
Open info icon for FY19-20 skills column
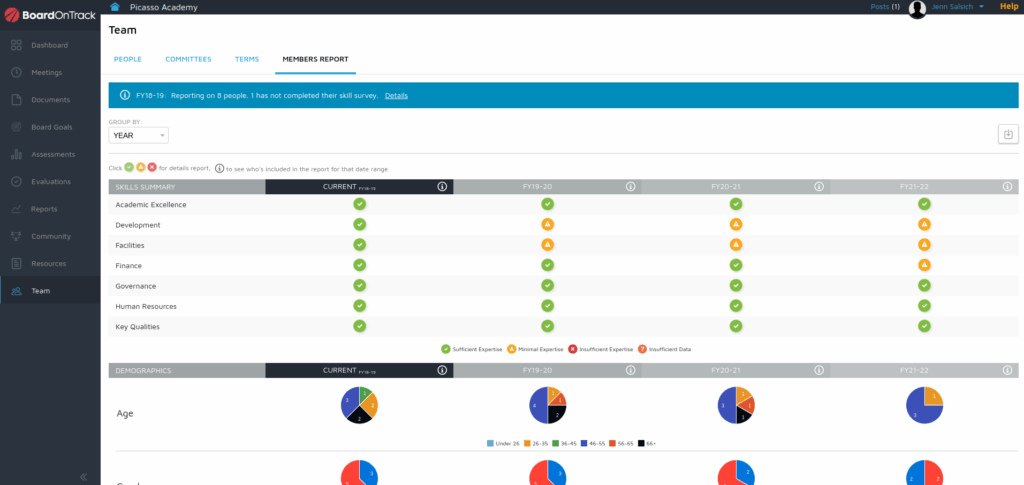pos(630,187)
